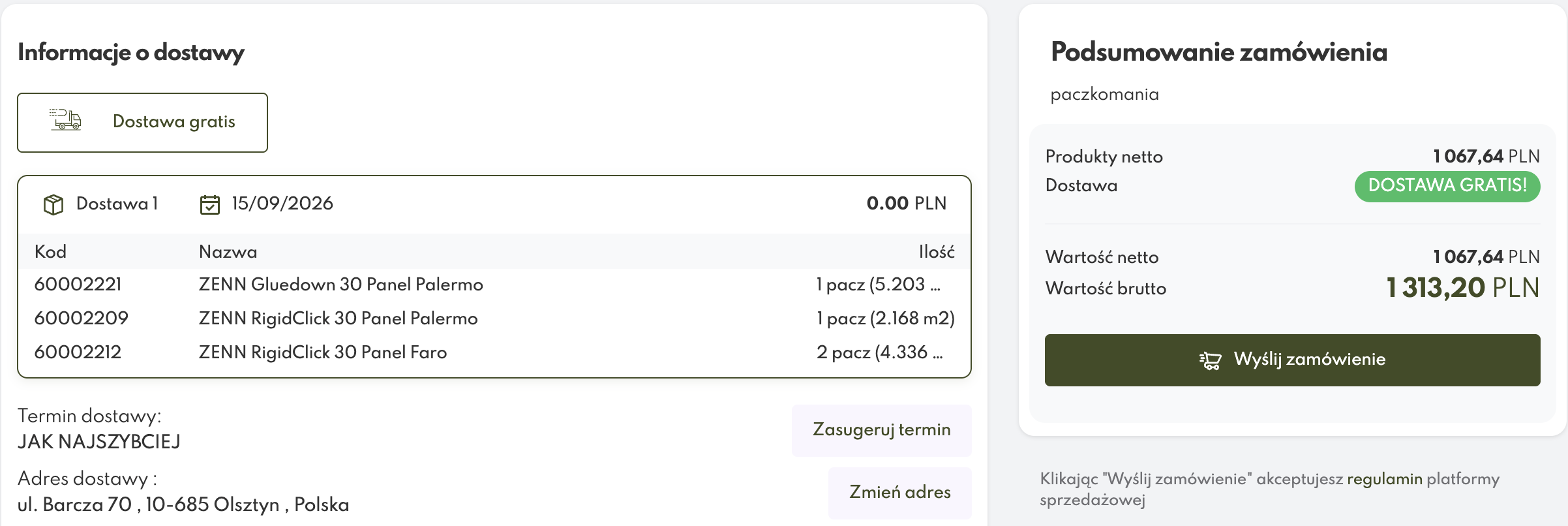Select the ZENN RigidClick 30 Panel Faro row
The width and height of the screenshot is (1568, 526).
pyautogui.click(x=494, y=352)
